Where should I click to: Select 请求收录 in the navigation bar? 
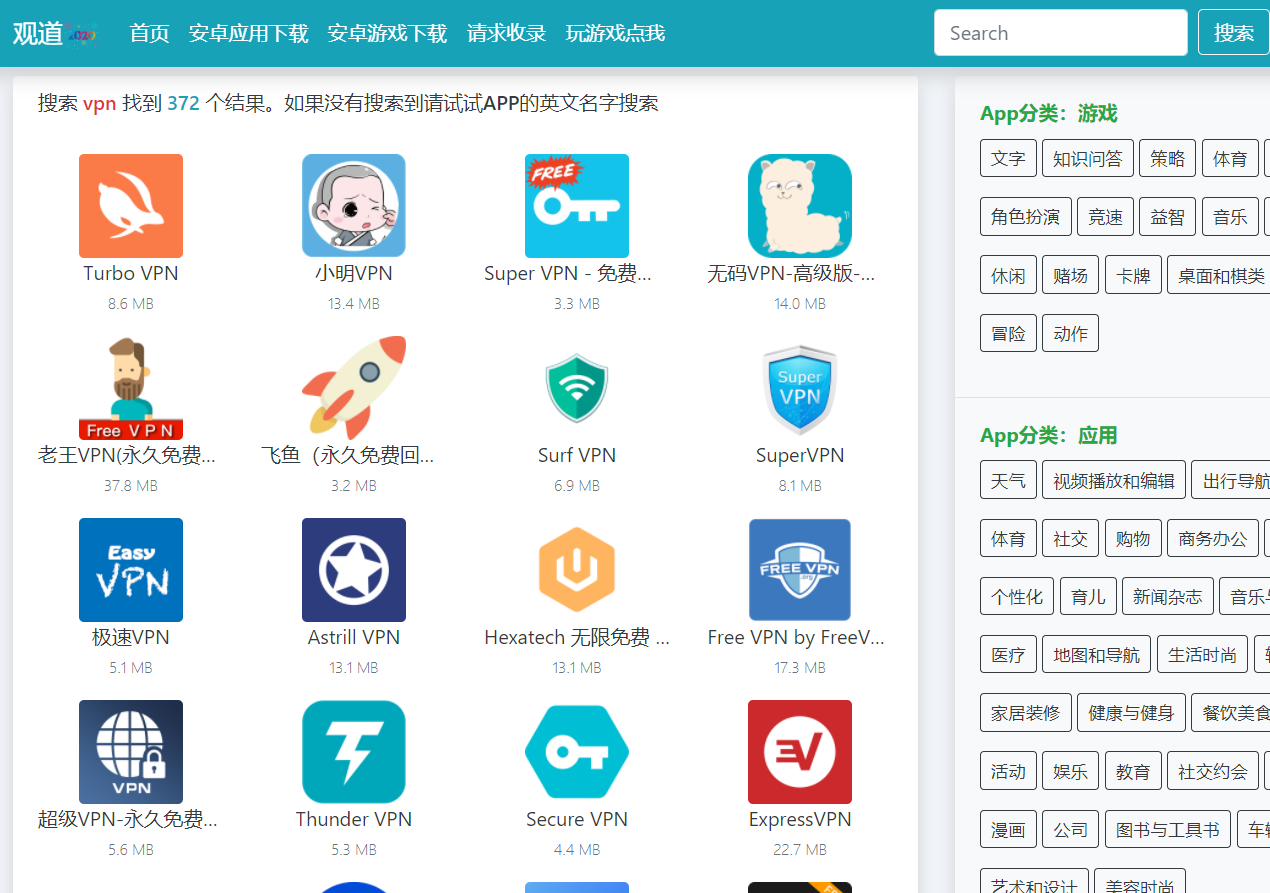point(506,33)
